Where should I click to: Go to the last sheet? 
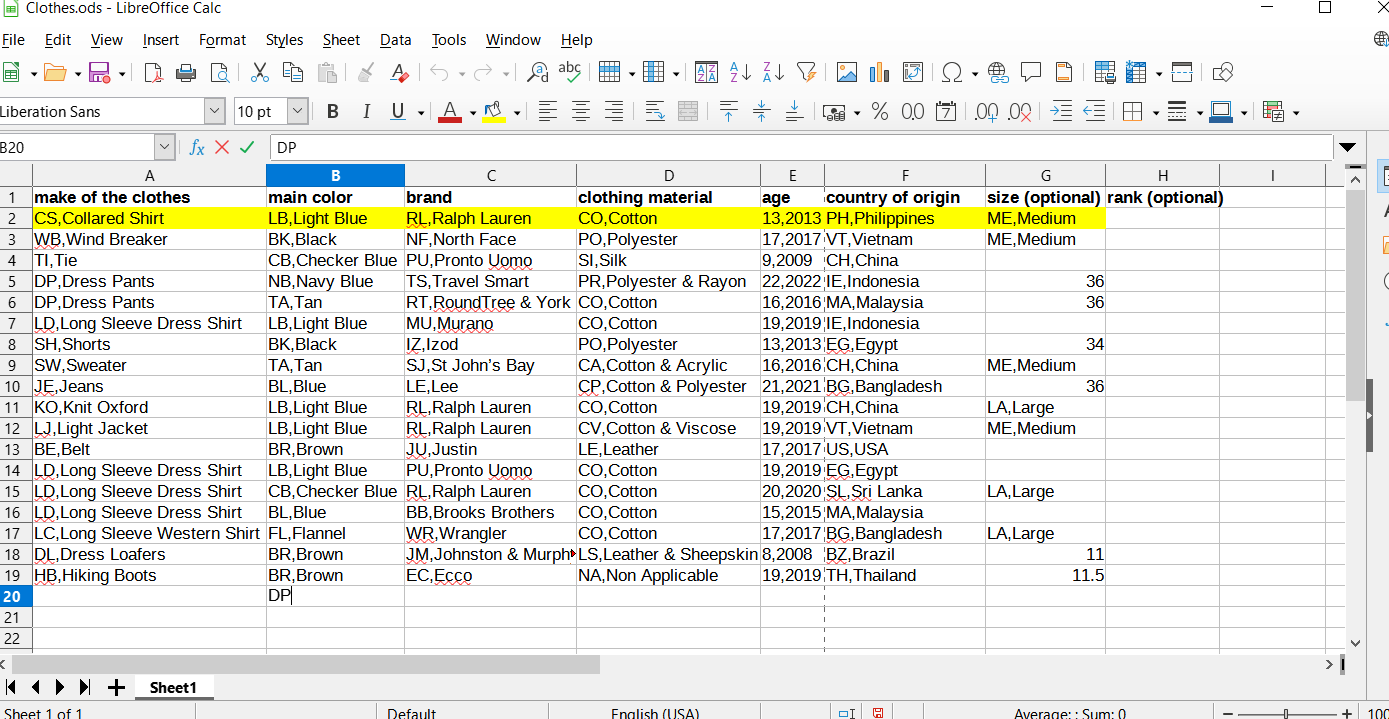click(84, 688)
